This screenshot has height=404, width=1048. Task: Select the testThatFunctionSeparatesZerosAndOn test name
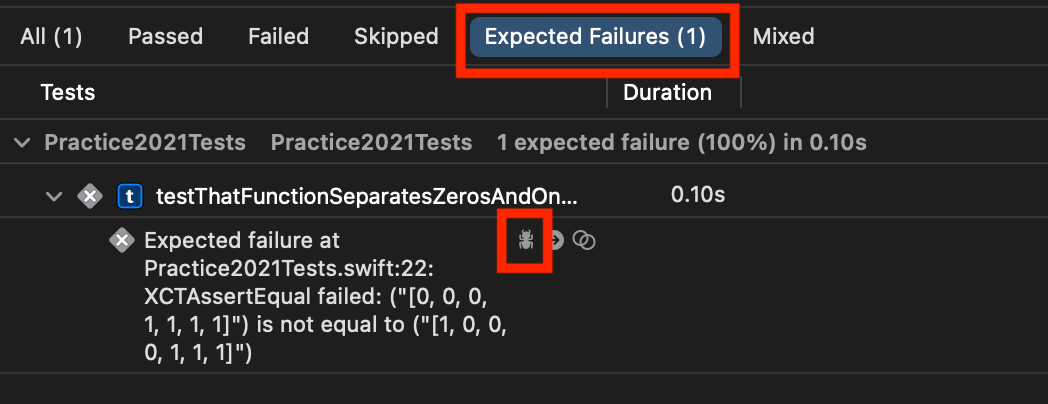[366, 196]
